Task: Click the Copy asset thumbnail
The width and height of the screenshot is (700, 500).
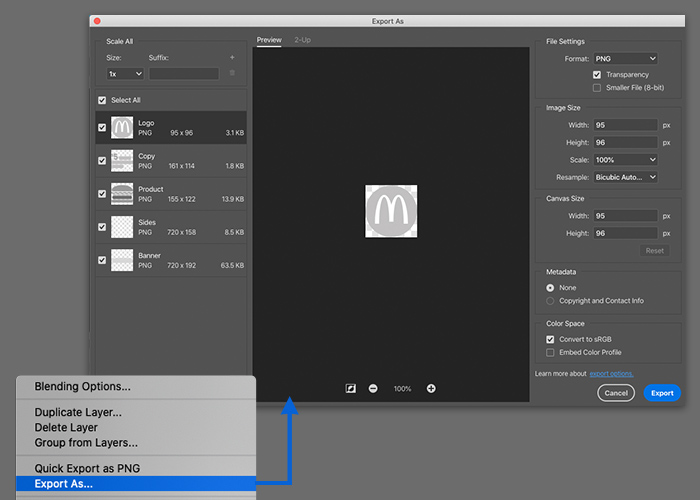Action: 122,161
